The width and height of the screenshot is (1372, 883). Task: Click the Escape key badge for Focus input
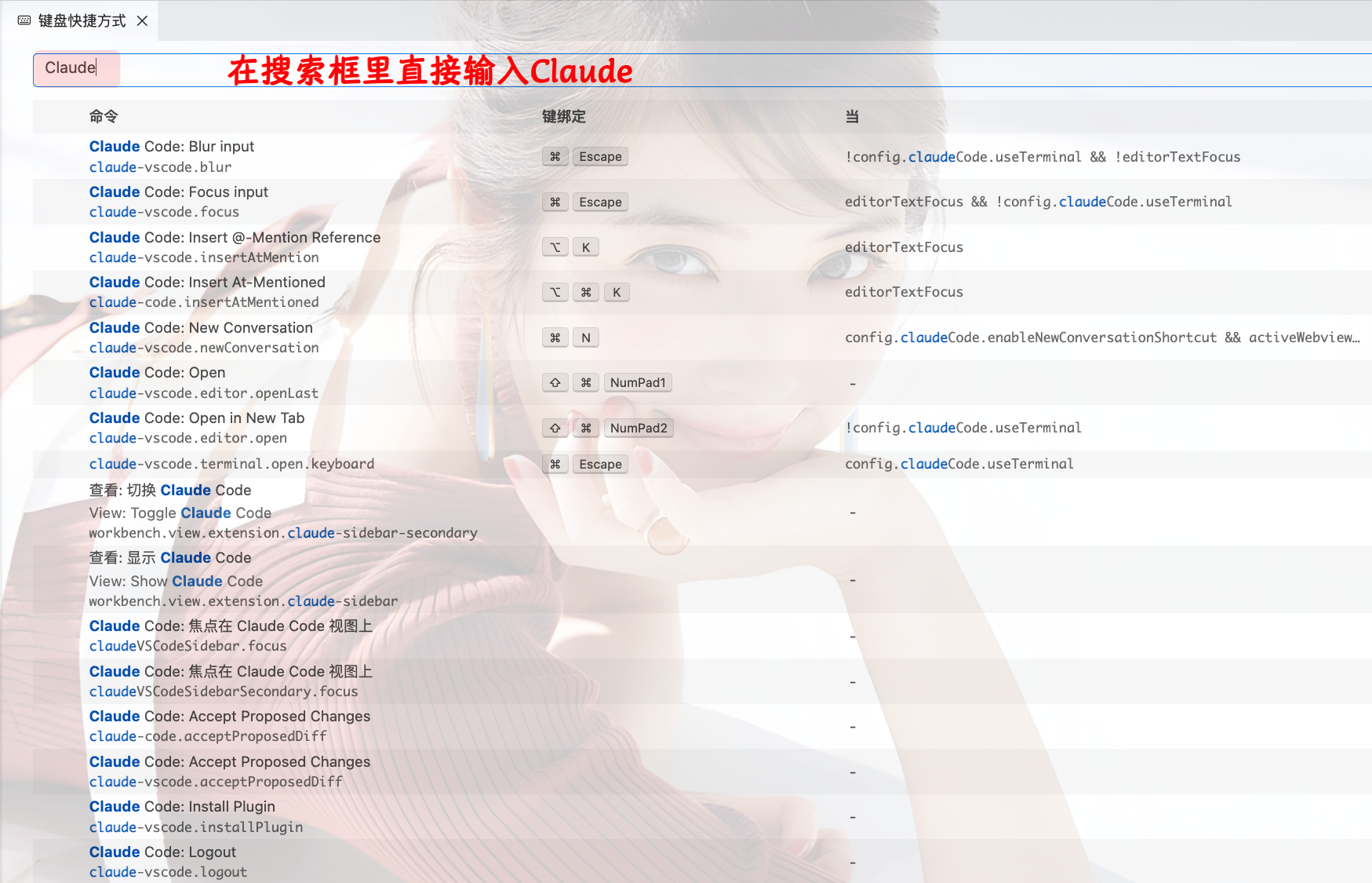point(600,202)
